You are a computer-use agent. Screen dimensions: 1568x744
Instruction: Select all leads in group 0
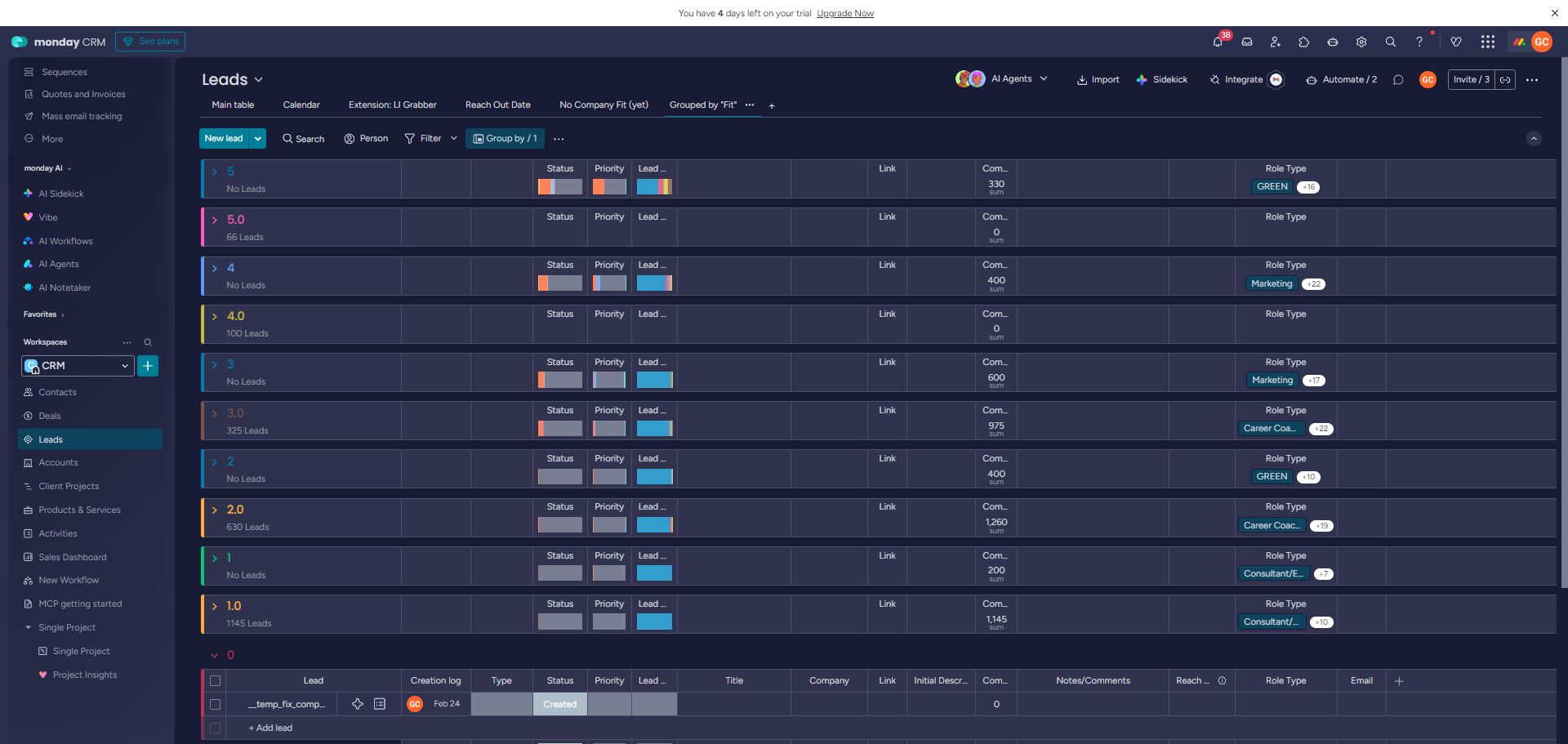pos(216,681)
